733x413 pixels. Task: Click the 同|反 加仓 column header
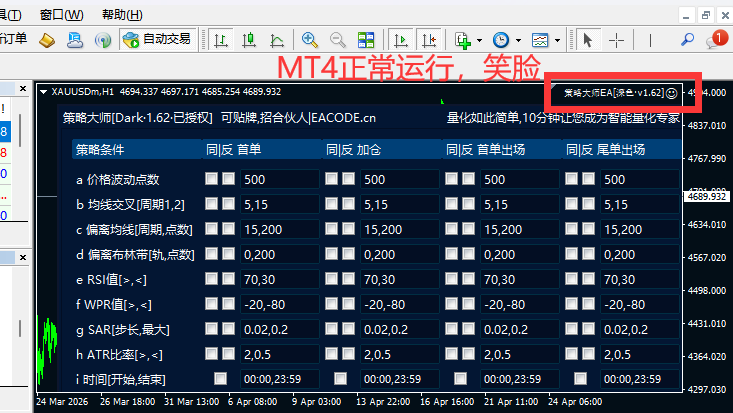382,149
